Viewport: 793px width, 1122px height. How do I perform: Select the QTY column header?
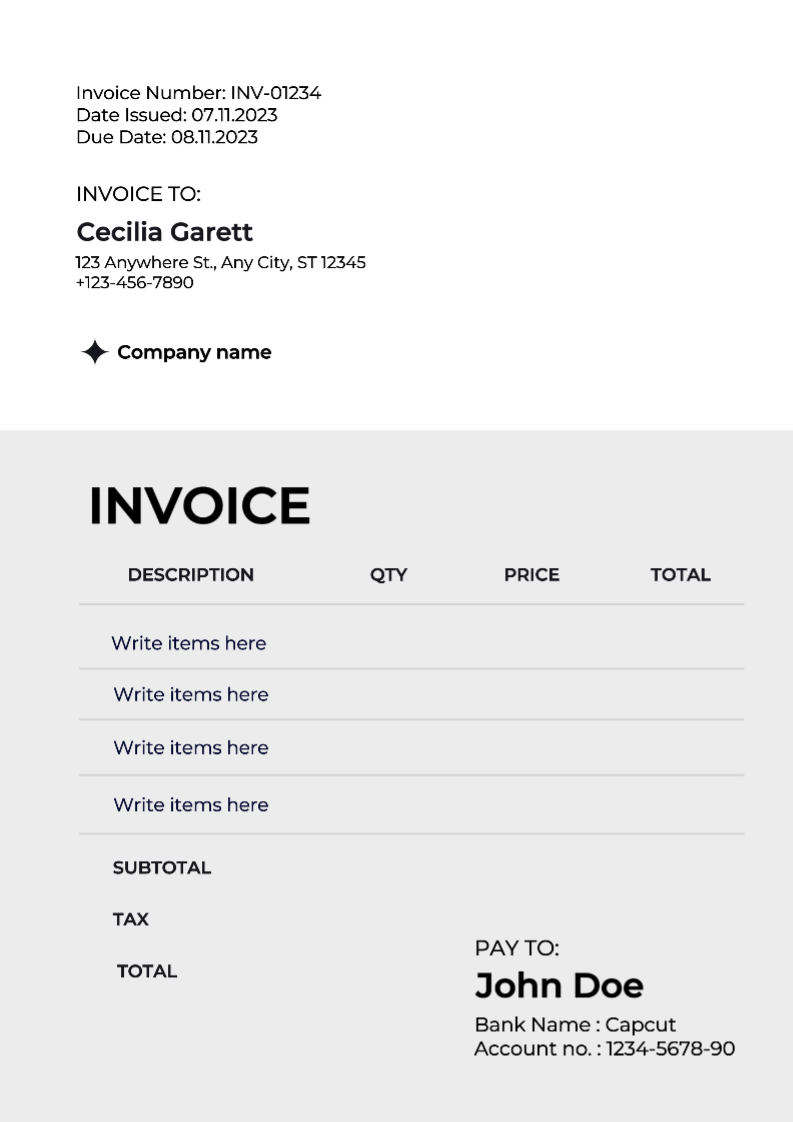click(x=388, y=575)
